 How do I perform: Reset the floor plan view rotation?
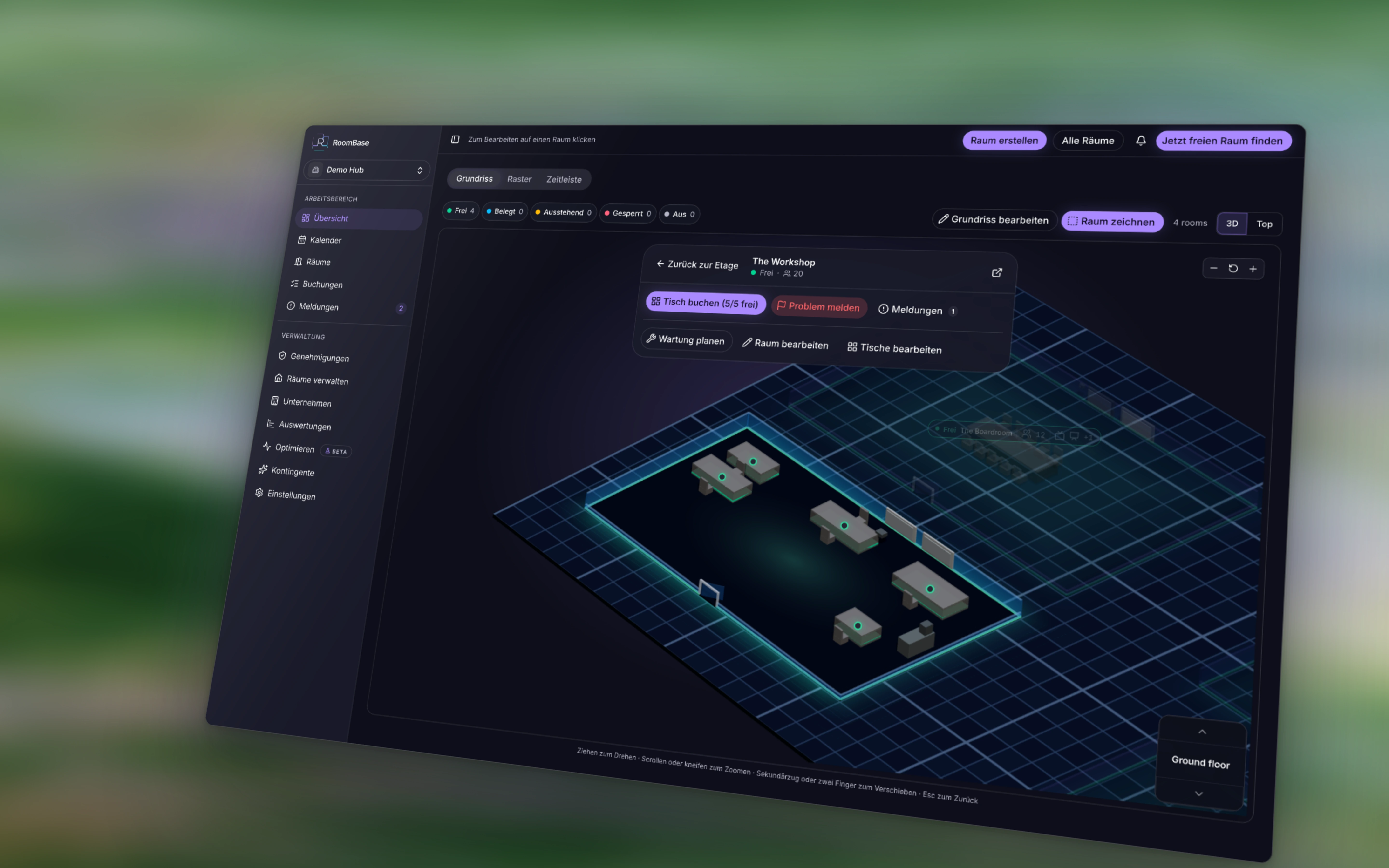click(1233, 268)
